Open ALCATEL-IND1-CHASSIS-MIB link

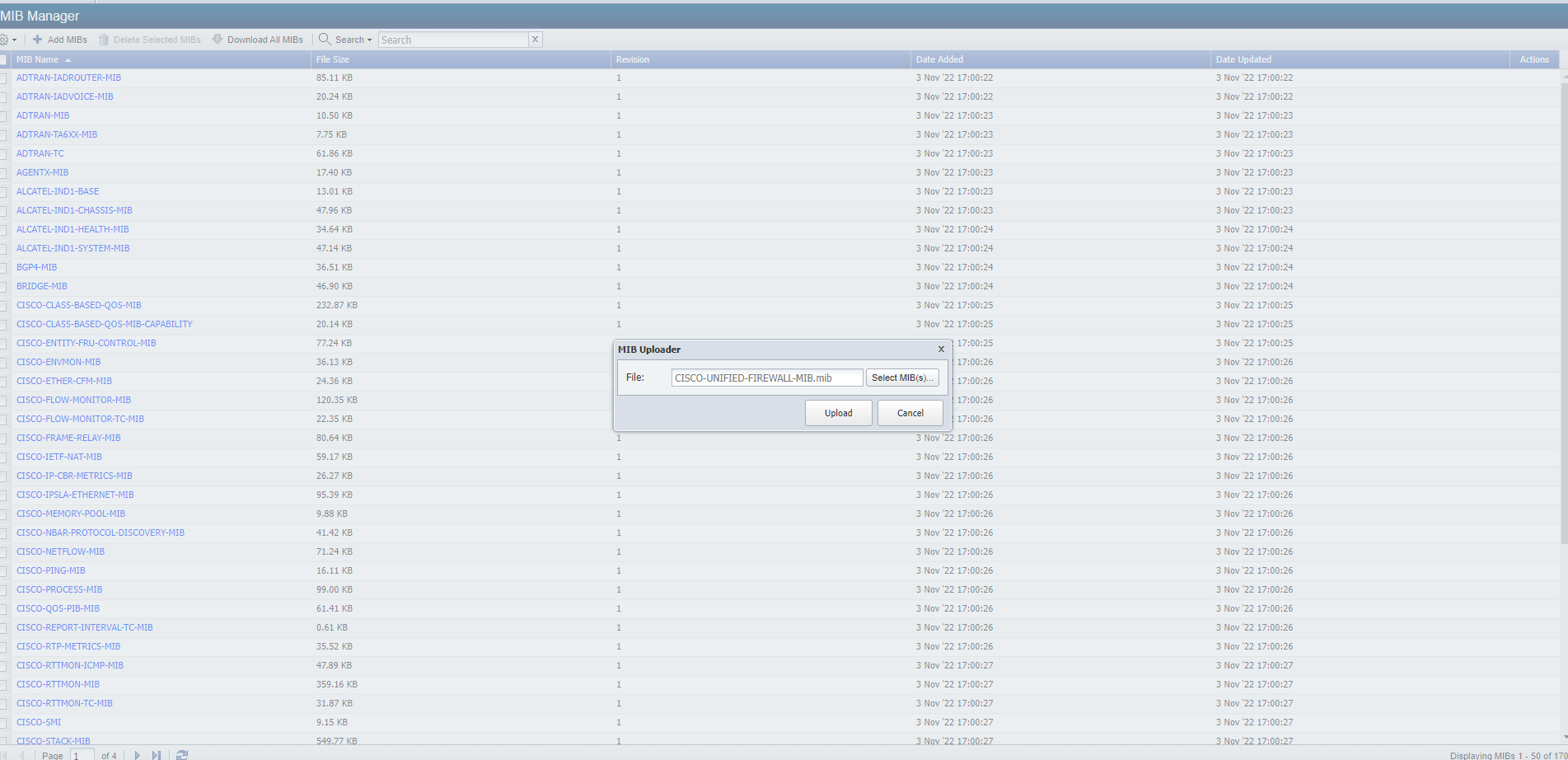pos(74,210)
